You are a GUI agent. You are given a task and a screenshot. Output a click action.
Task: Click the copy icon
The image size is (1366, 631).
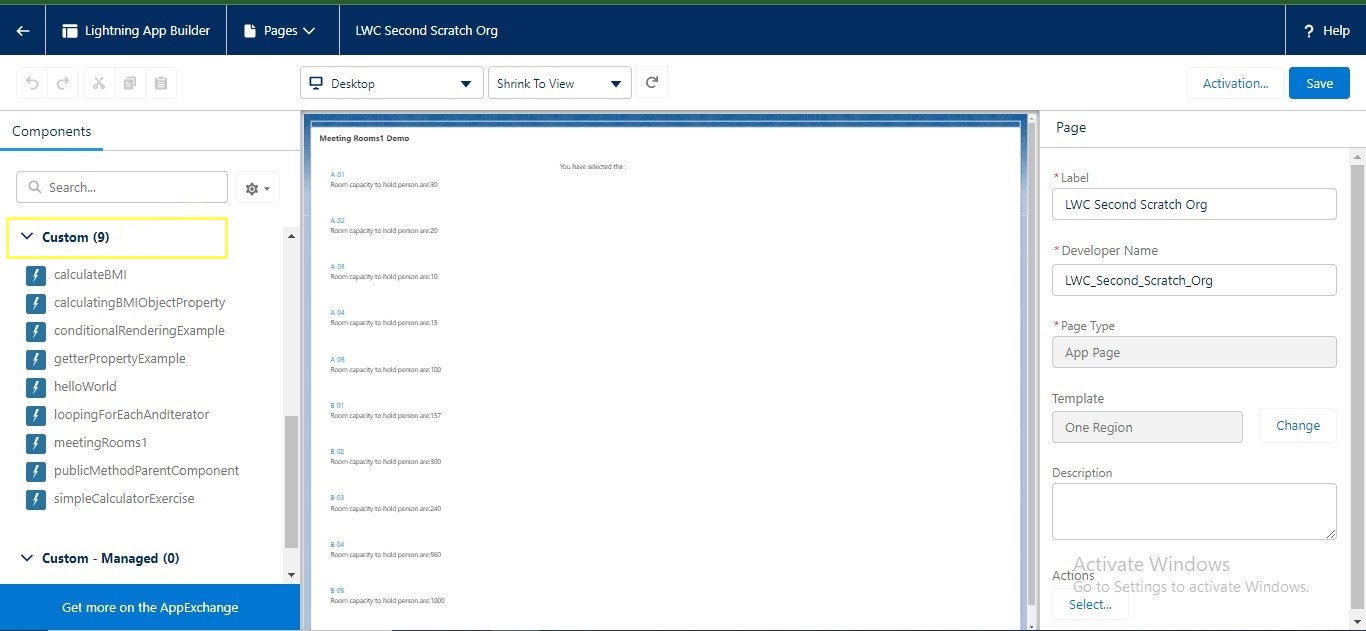tap(129, 83)
